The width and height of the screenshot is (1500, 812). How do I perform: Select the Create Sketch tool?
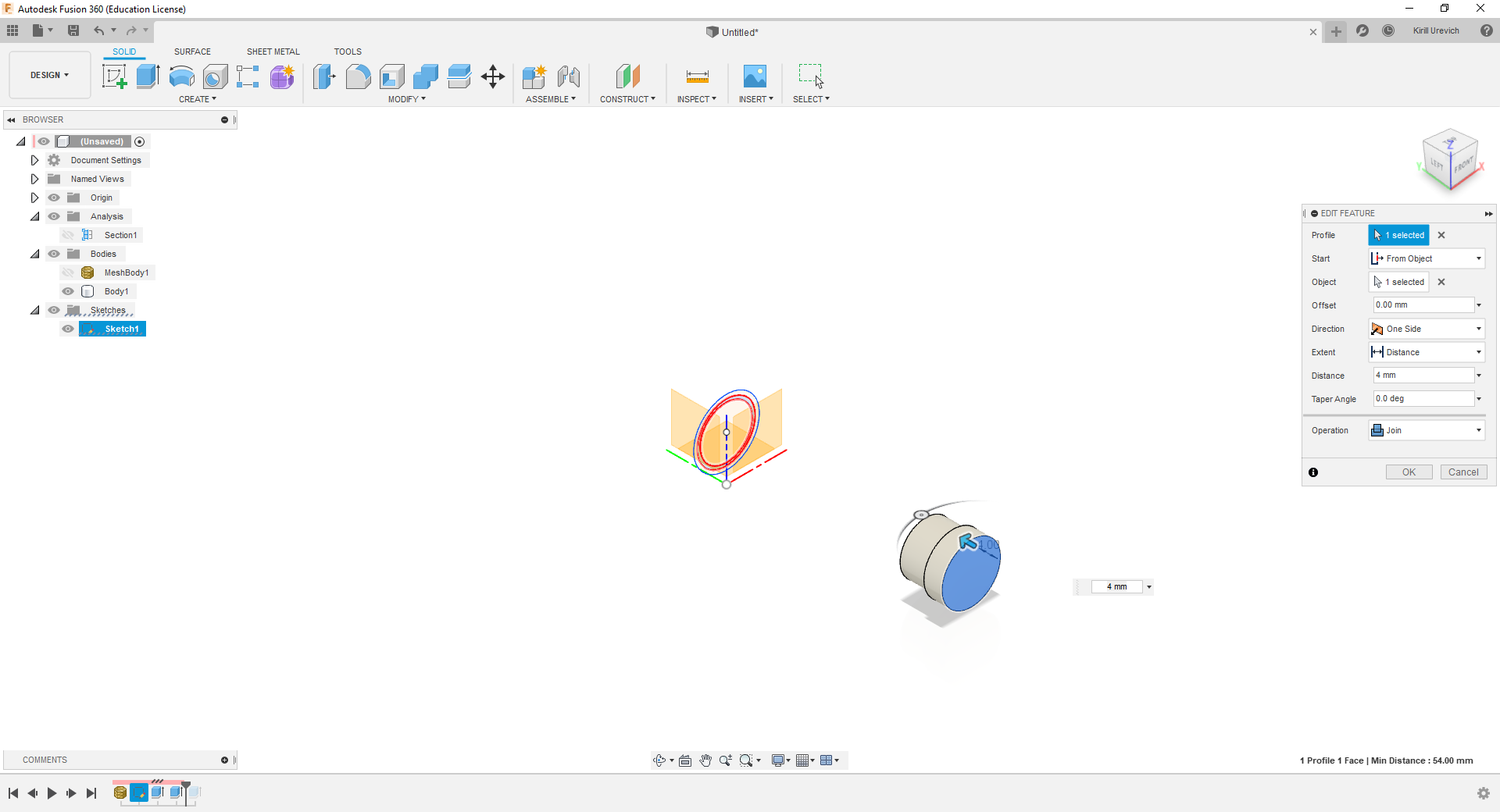115,77
